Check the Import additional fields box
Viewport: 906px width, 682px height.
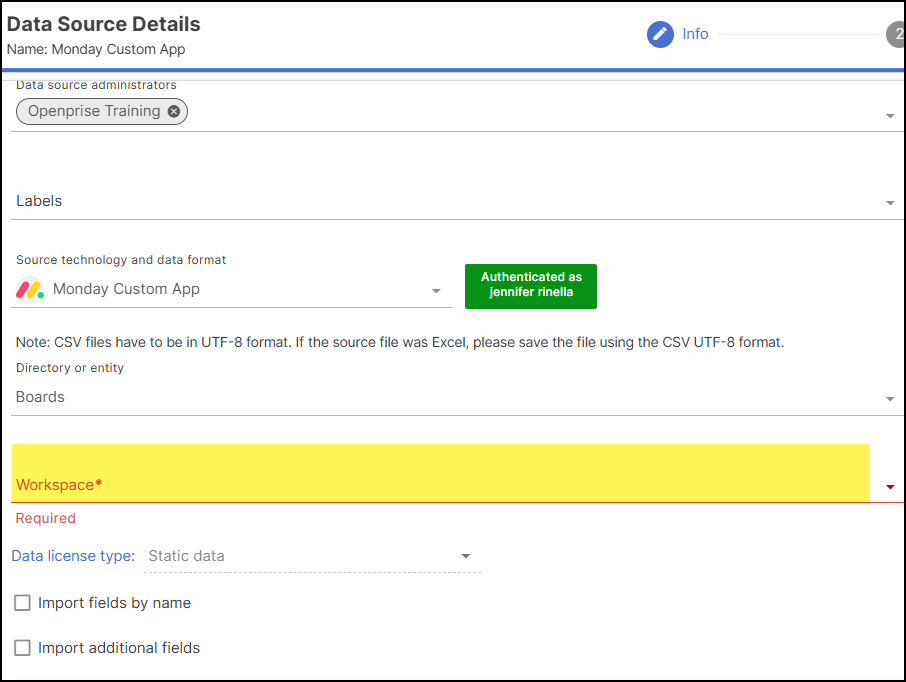pos(22,648)
